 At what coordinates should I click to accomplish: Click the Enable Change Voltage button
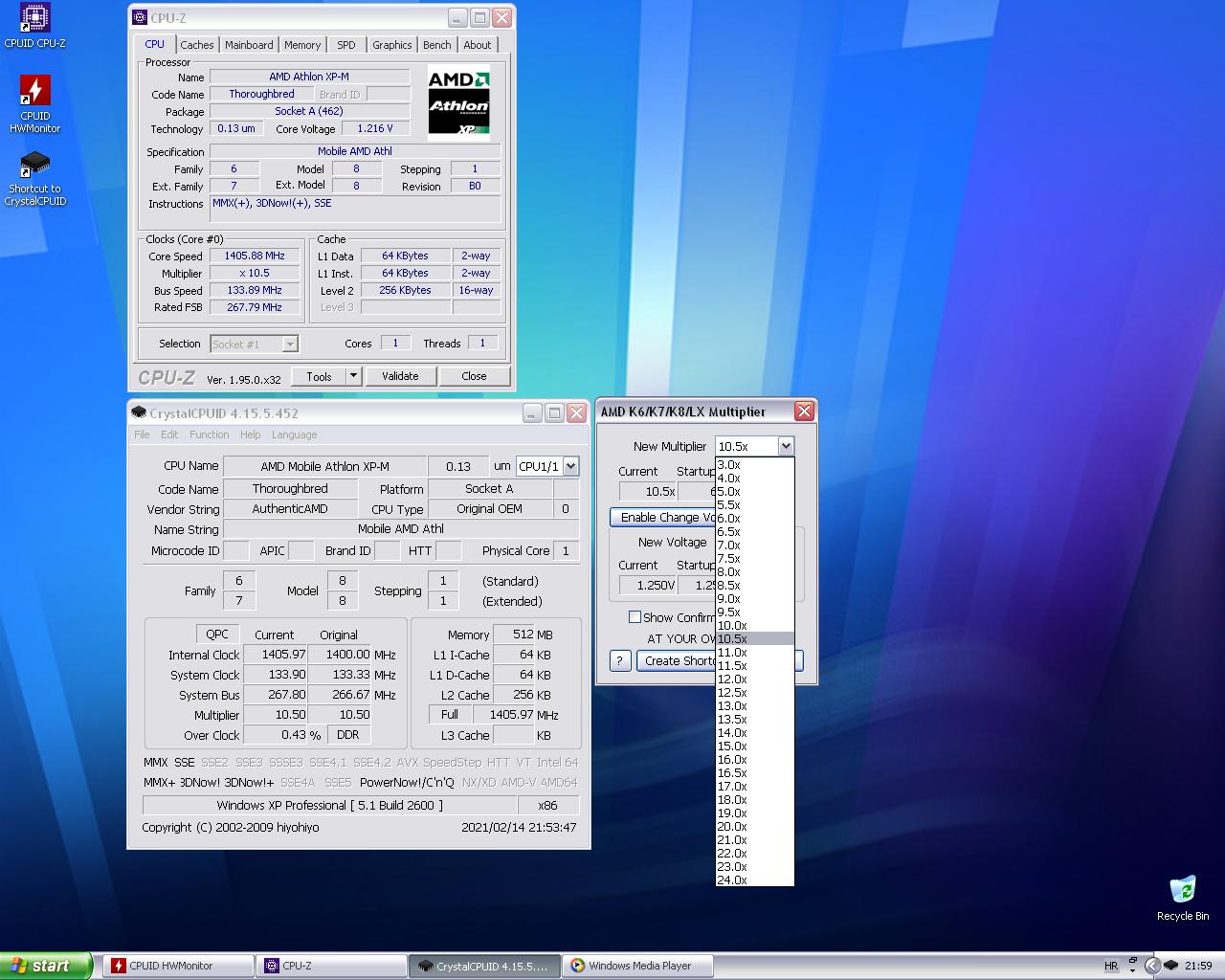(x=664, y=517)
